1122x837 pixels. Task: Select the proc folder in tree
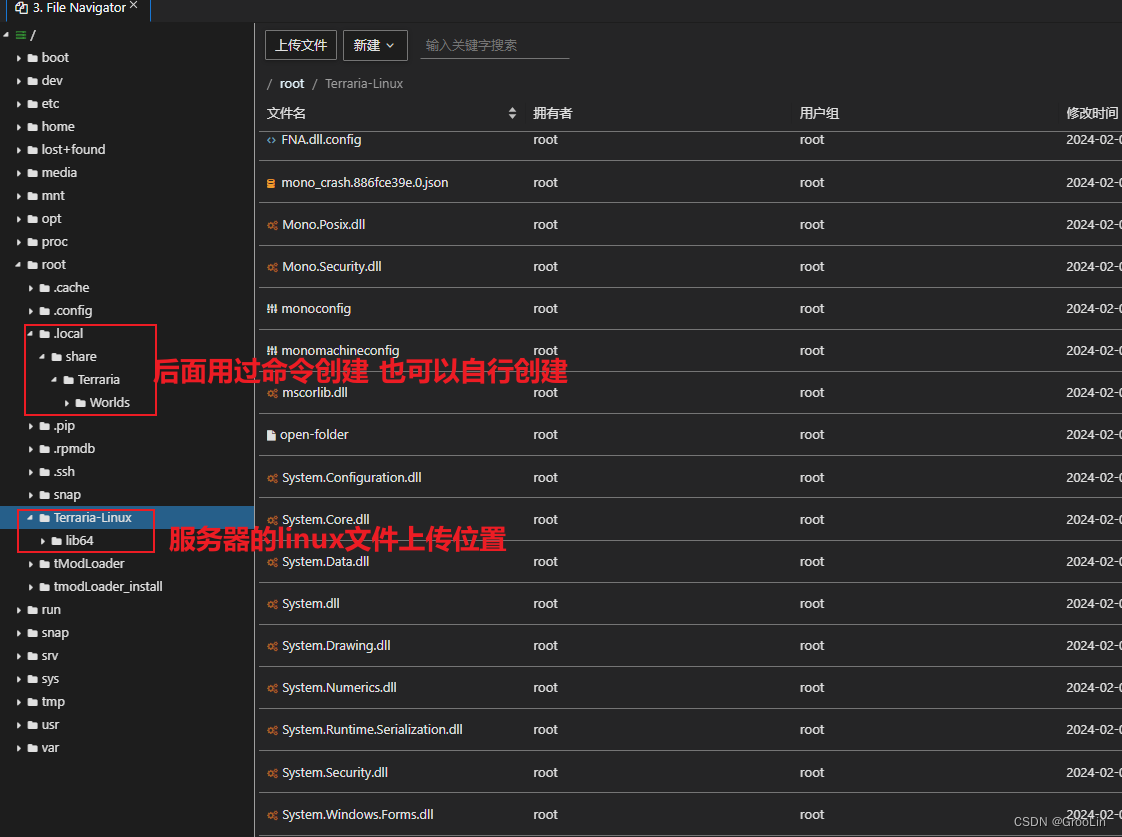[x=54, y=243]
